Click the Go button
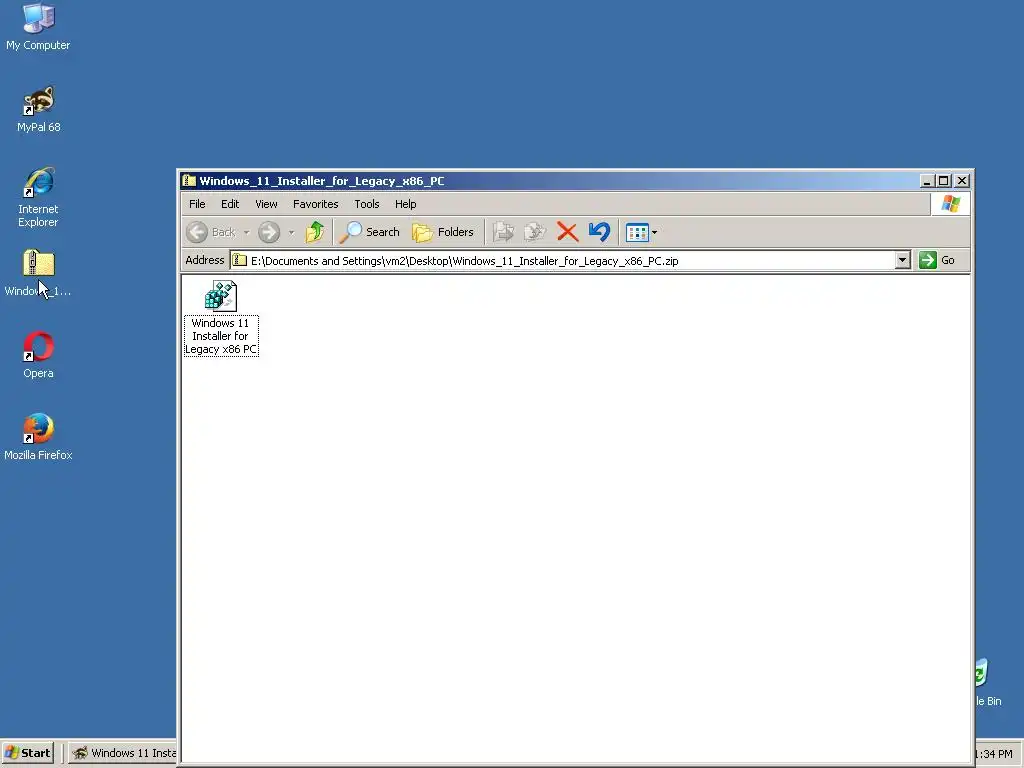1024x768 pixels. click(938, 261)
